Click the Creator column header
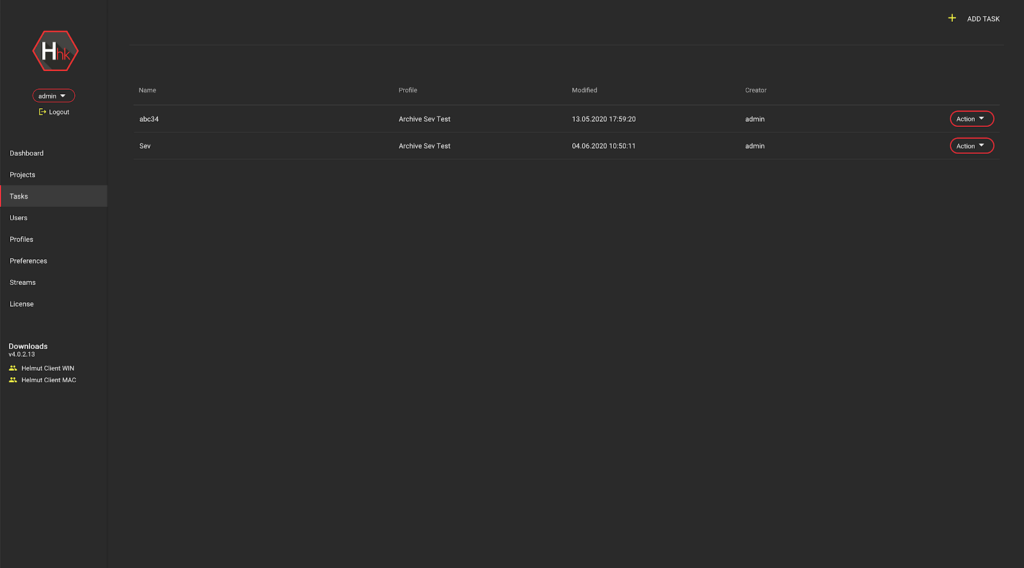Image resolution: width=1024 pixels, height=568 pixels. point(756,90)
